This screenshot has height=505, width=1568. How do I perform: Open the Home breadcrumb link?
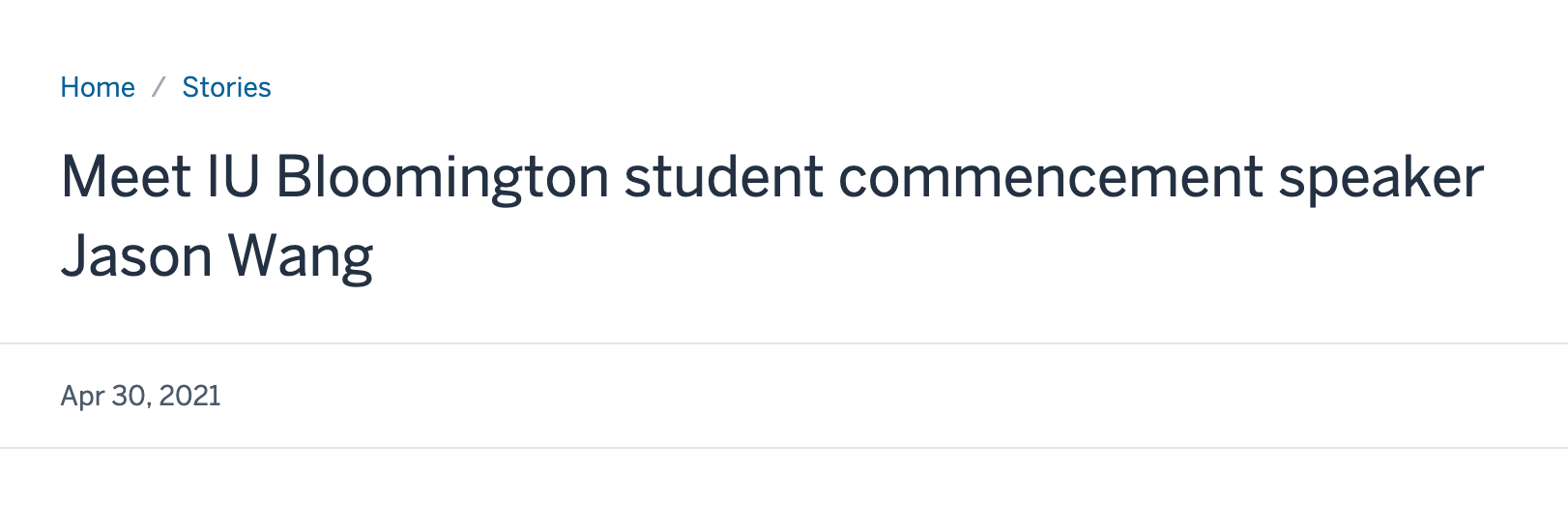click(98, 87)
